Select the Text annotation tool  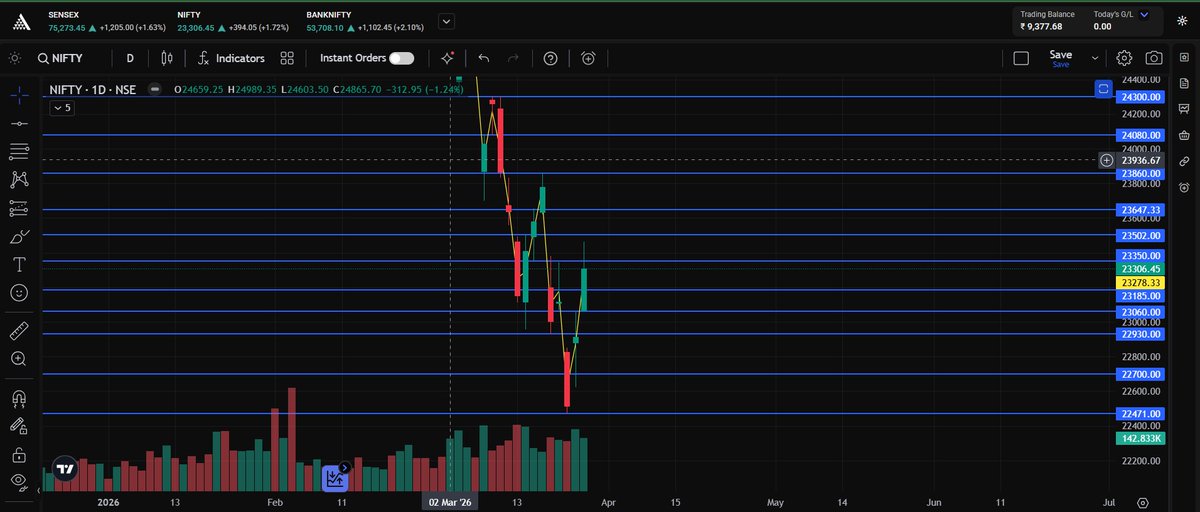(18, 265)
